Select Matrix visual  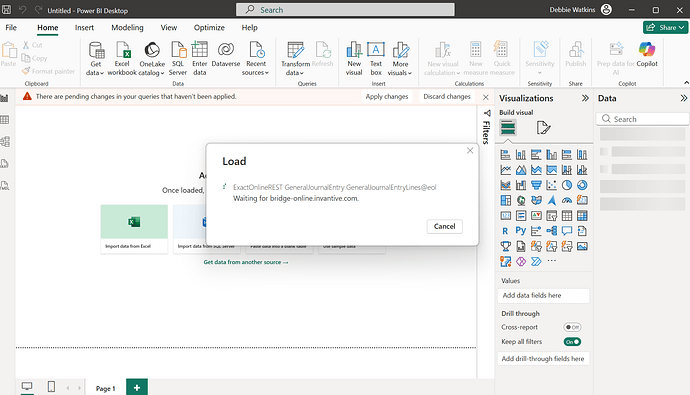pyautogui.click(x=582, y=216)
